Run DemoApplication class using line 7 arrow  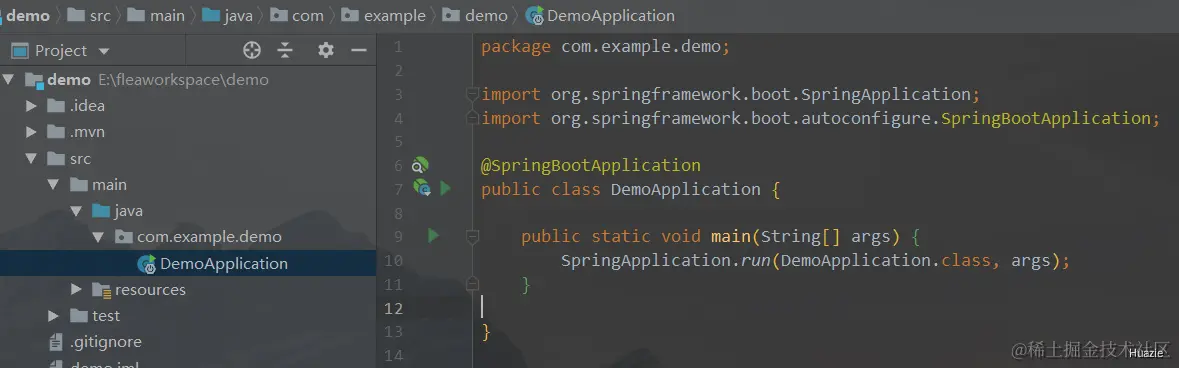445,188
